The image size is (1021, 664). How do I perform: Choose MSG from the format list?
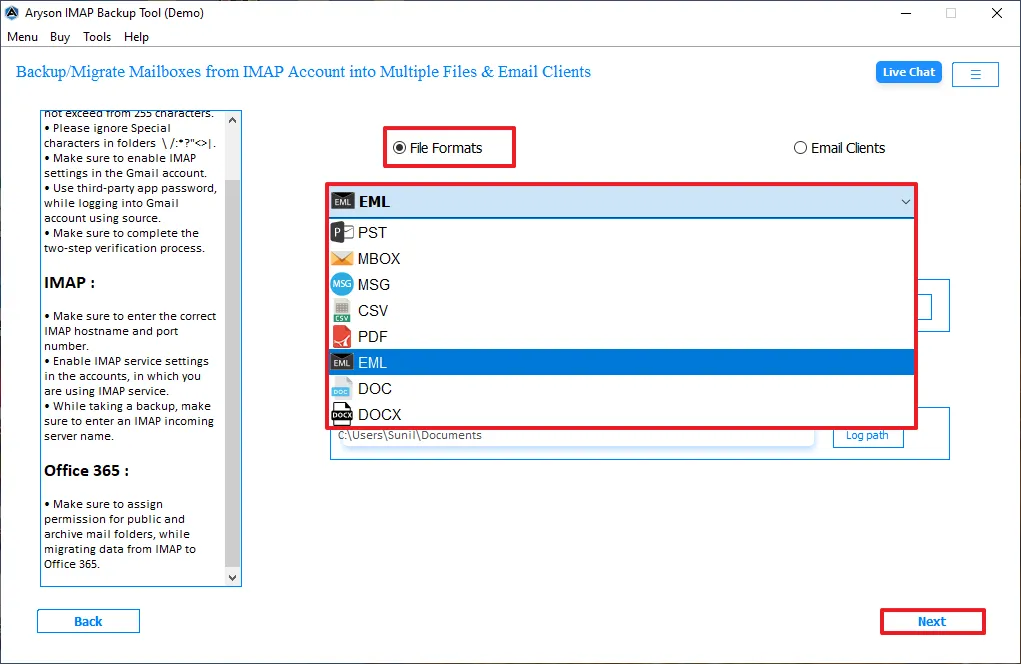[621, 284]
